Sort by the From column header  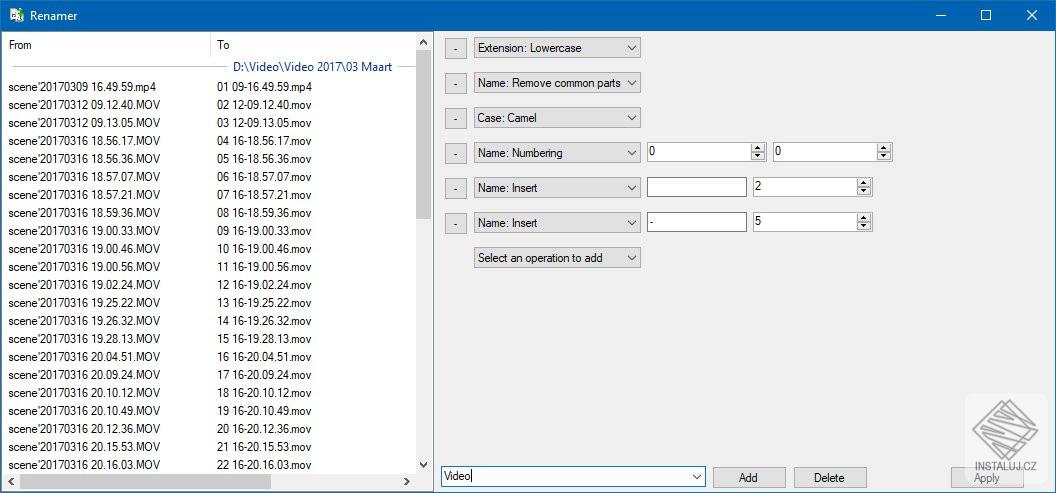(106, 45)
